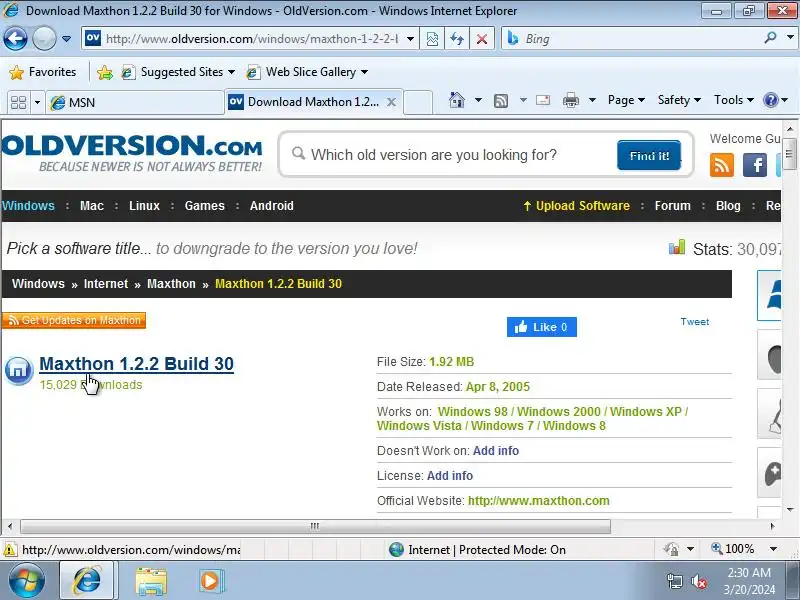
Task: Click the Maxthon round blue icon
Action: click(19, 370)
